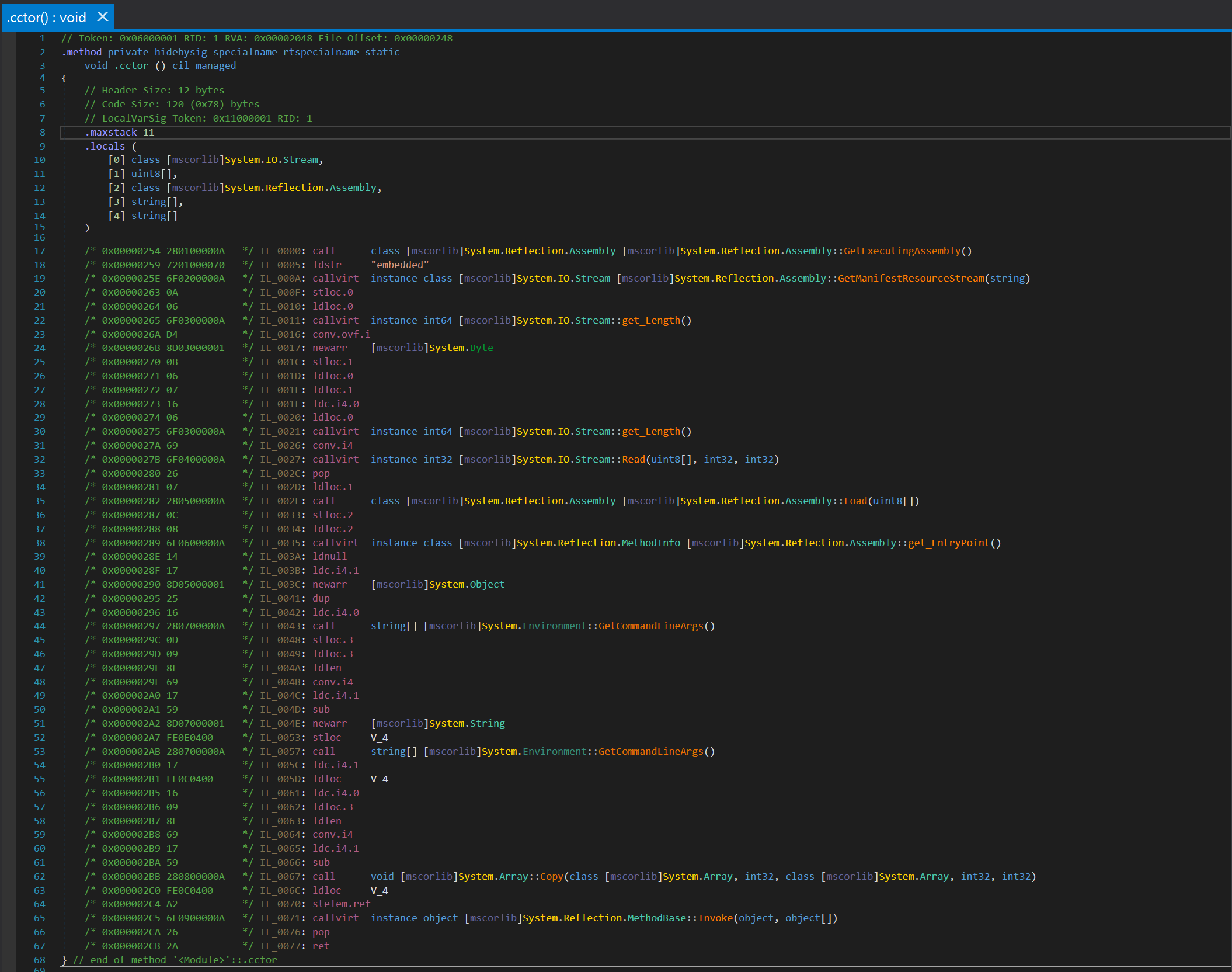The image size is (1232, 972).
Task: Click System.Object type on line 41
Action: tap(467, 584)
